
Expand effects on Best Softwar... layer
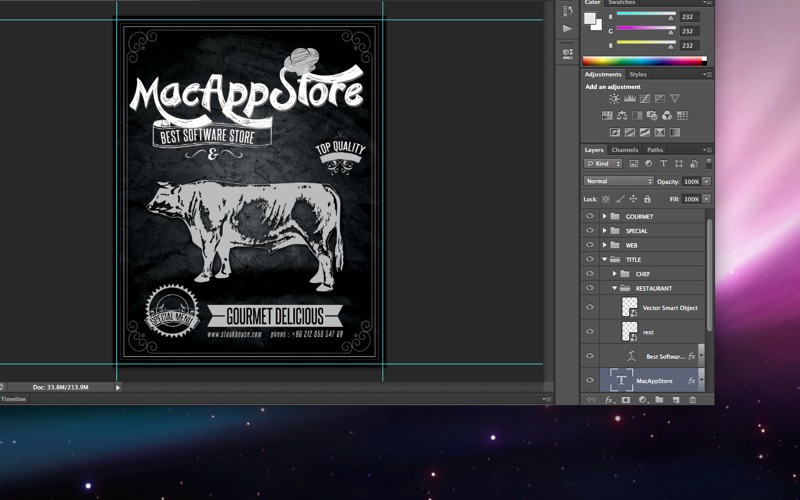(x=702, y=356)
